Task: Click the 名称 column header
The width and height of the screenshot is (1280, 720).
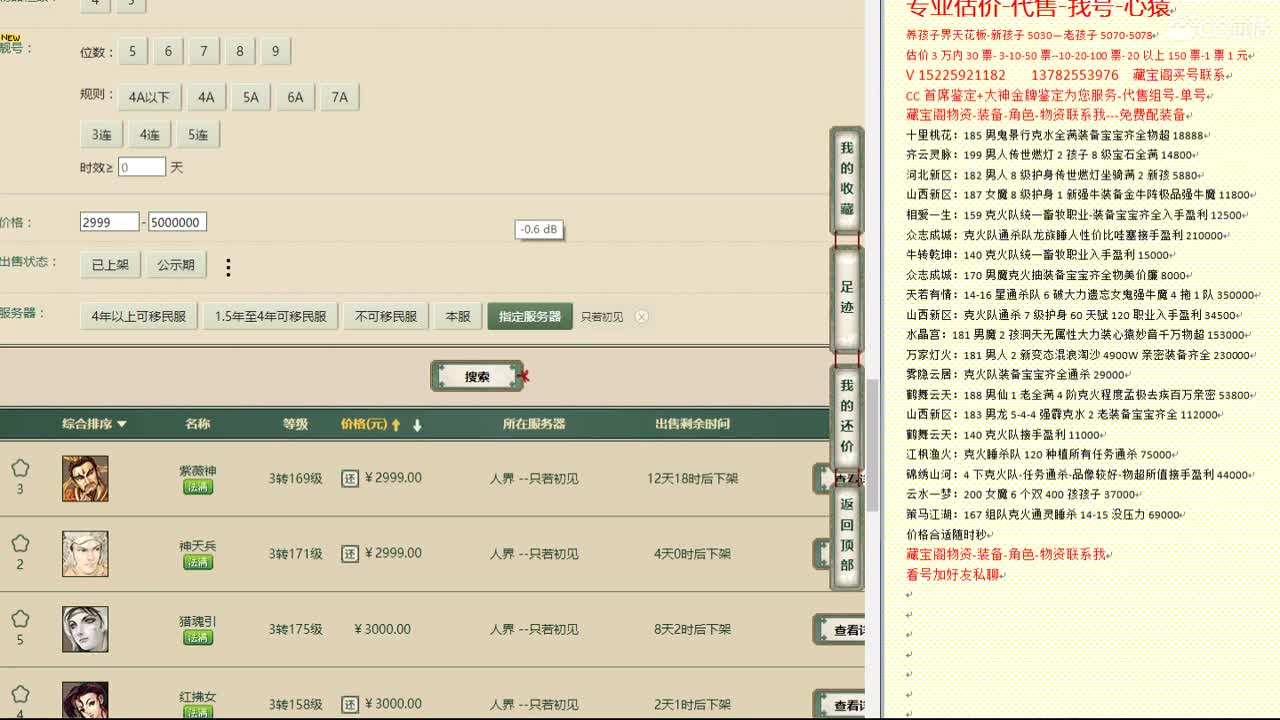Action: (x=198, y=424)
